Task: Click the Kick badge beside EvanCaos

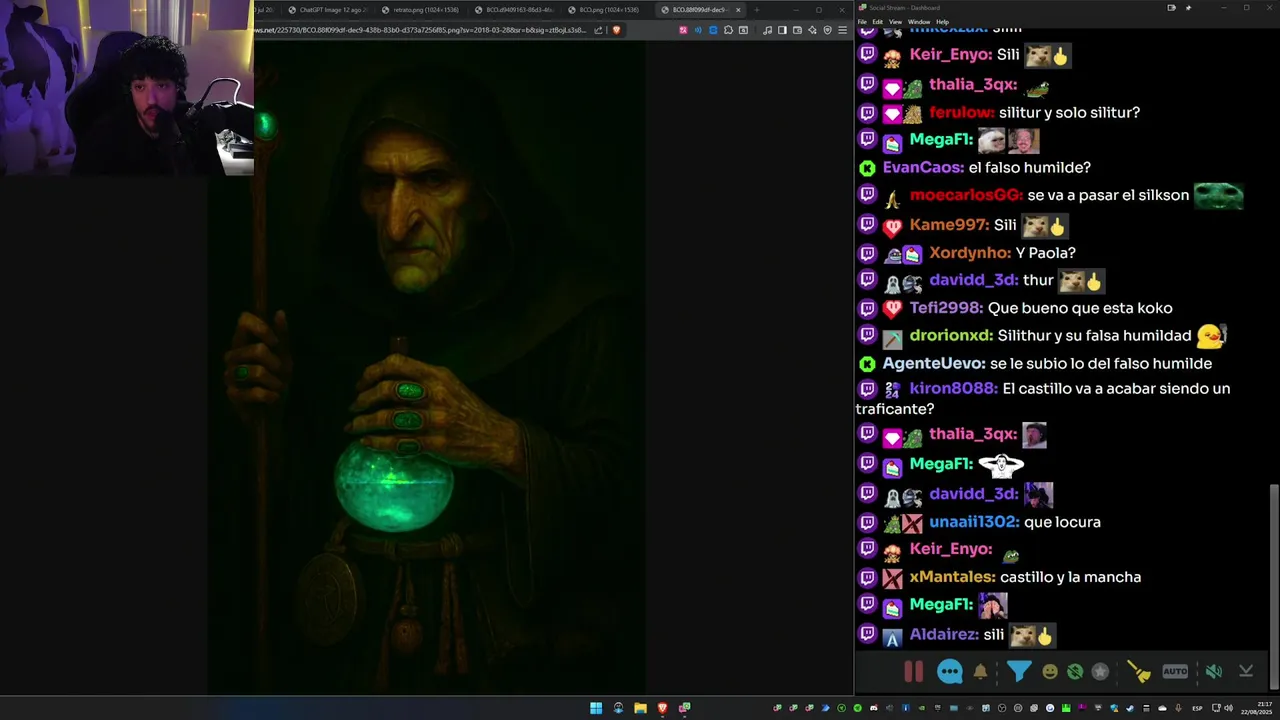Action: 867,168
